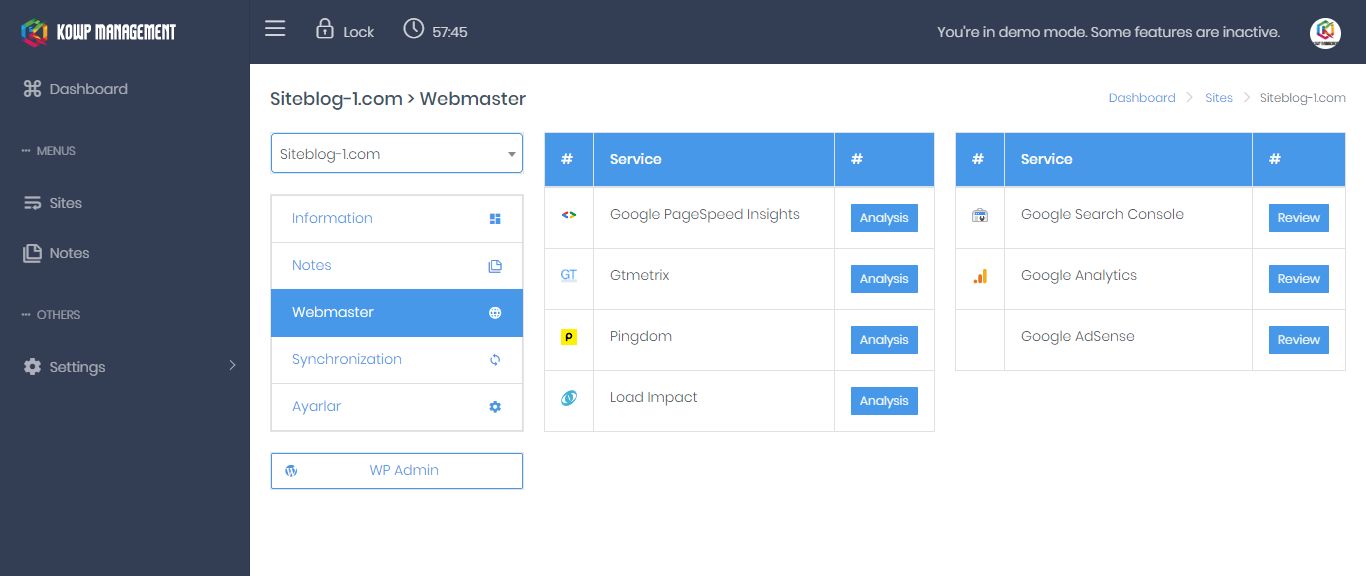Click the Siteblog-1.com > Webmaster page heading
Image resolution: width=1366 pixels, height=576 pixels.
398,99
